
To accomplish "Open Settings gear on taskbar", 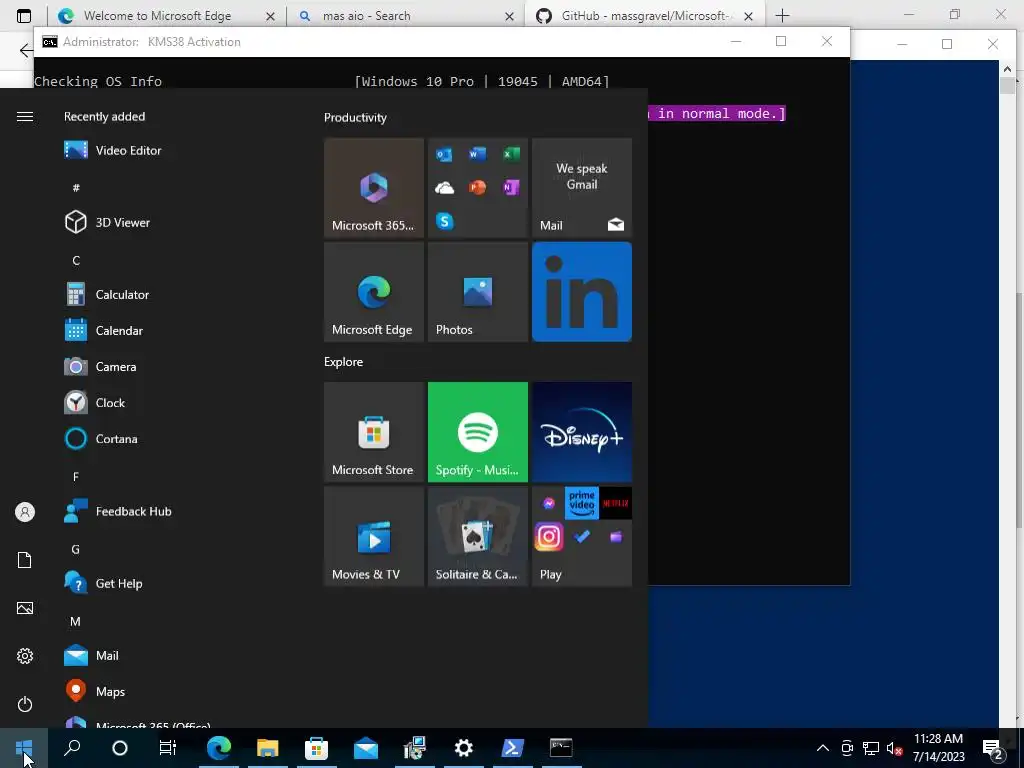I will pyautogui.click(x=463, y=748).
